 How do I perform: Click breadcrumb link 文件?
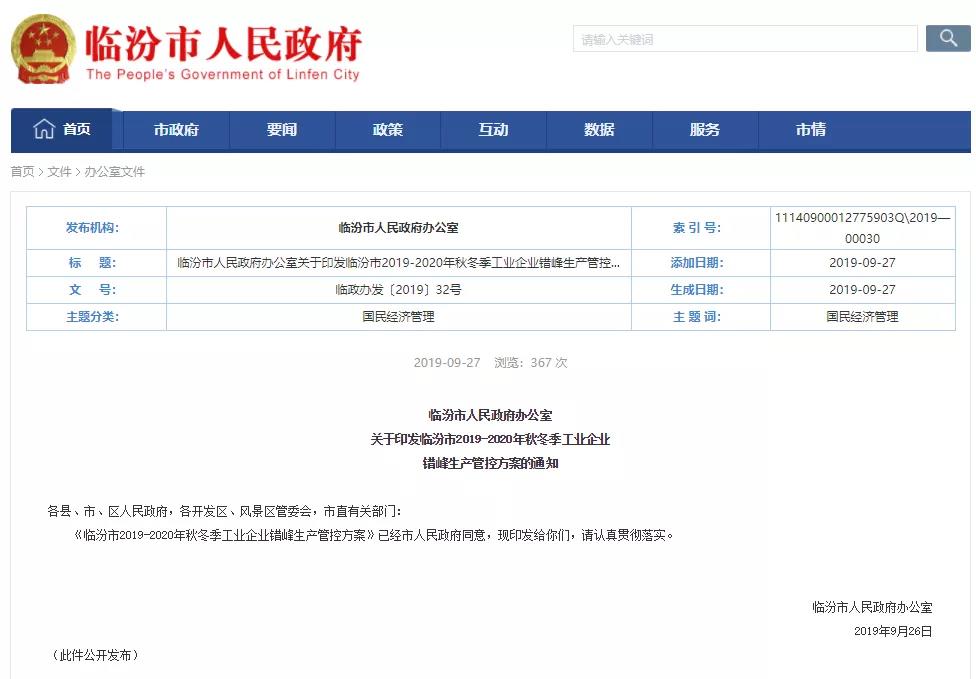tap(59, 172)
